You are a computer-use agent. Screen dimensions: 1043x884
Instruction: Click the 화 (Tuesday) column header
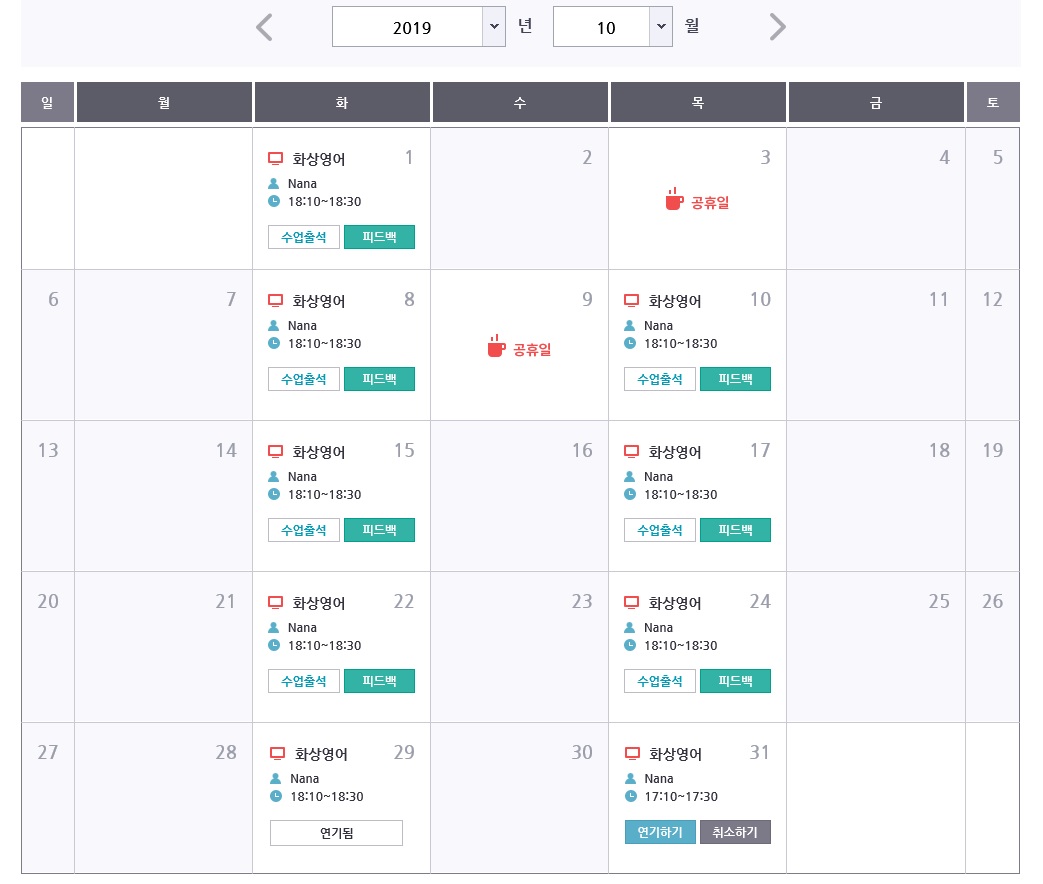[342, 102]
